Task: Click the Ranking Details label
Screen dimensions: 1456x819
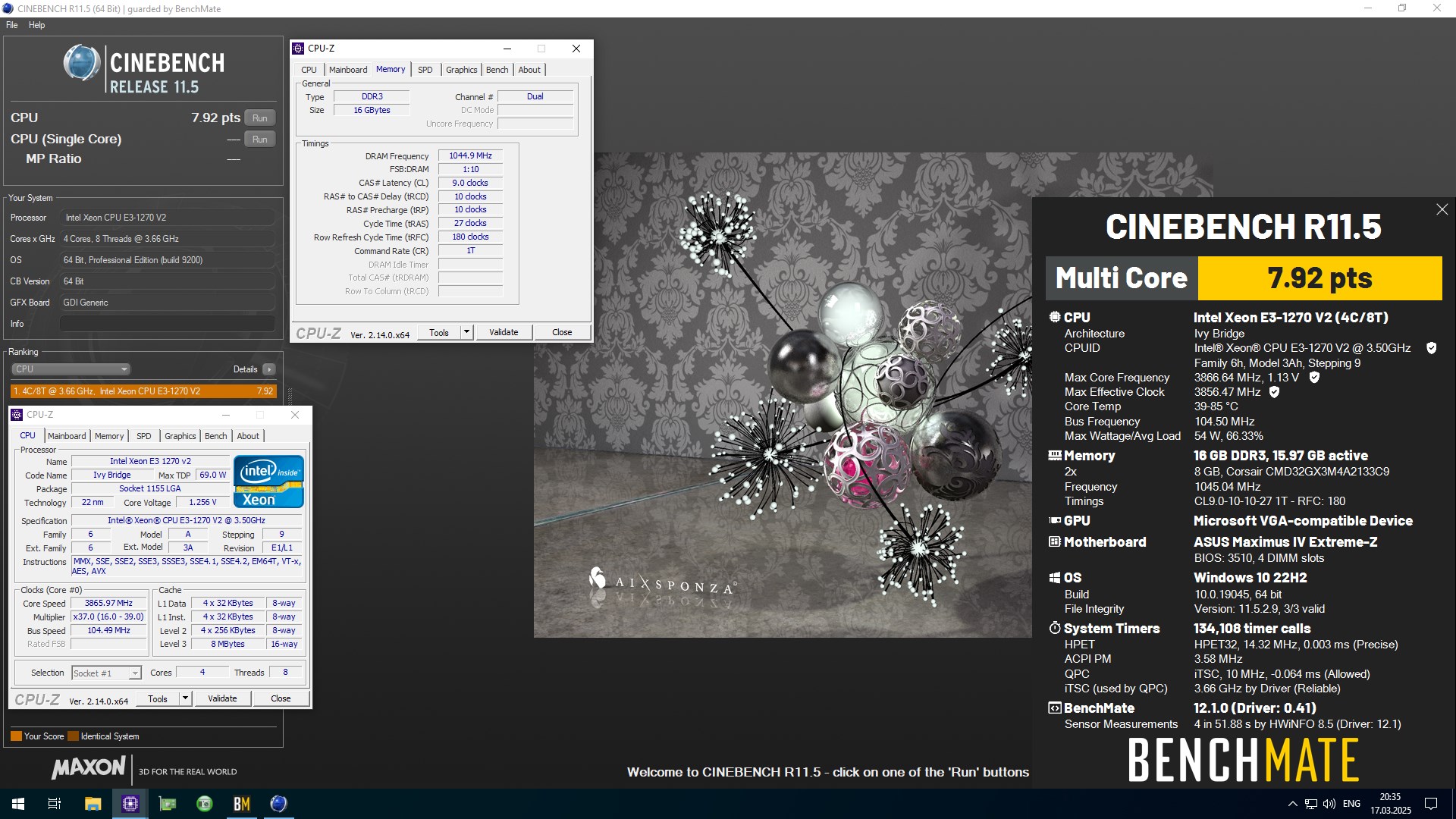Action: click(245, 369)
